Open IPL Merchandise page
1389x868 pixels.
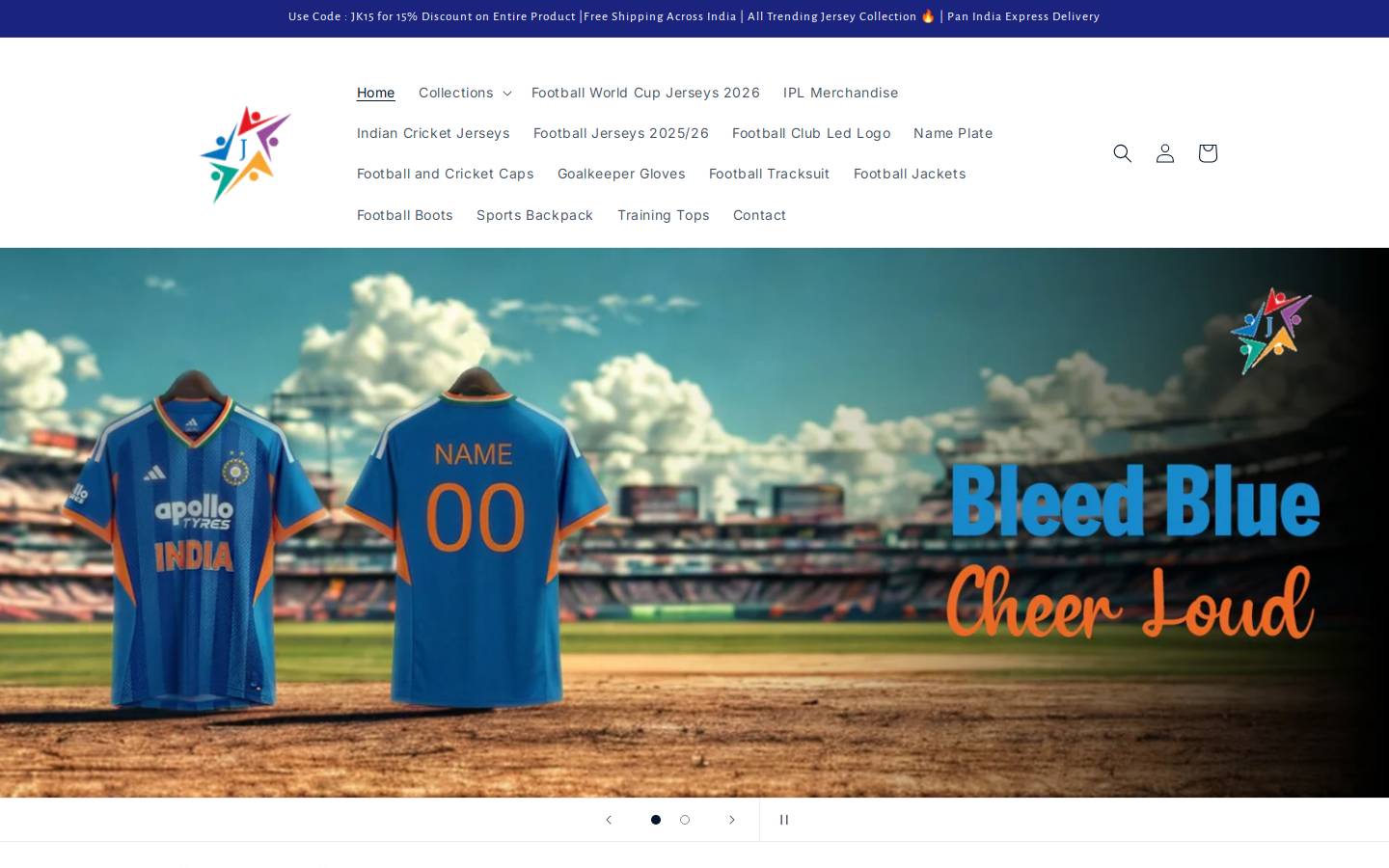840,93
